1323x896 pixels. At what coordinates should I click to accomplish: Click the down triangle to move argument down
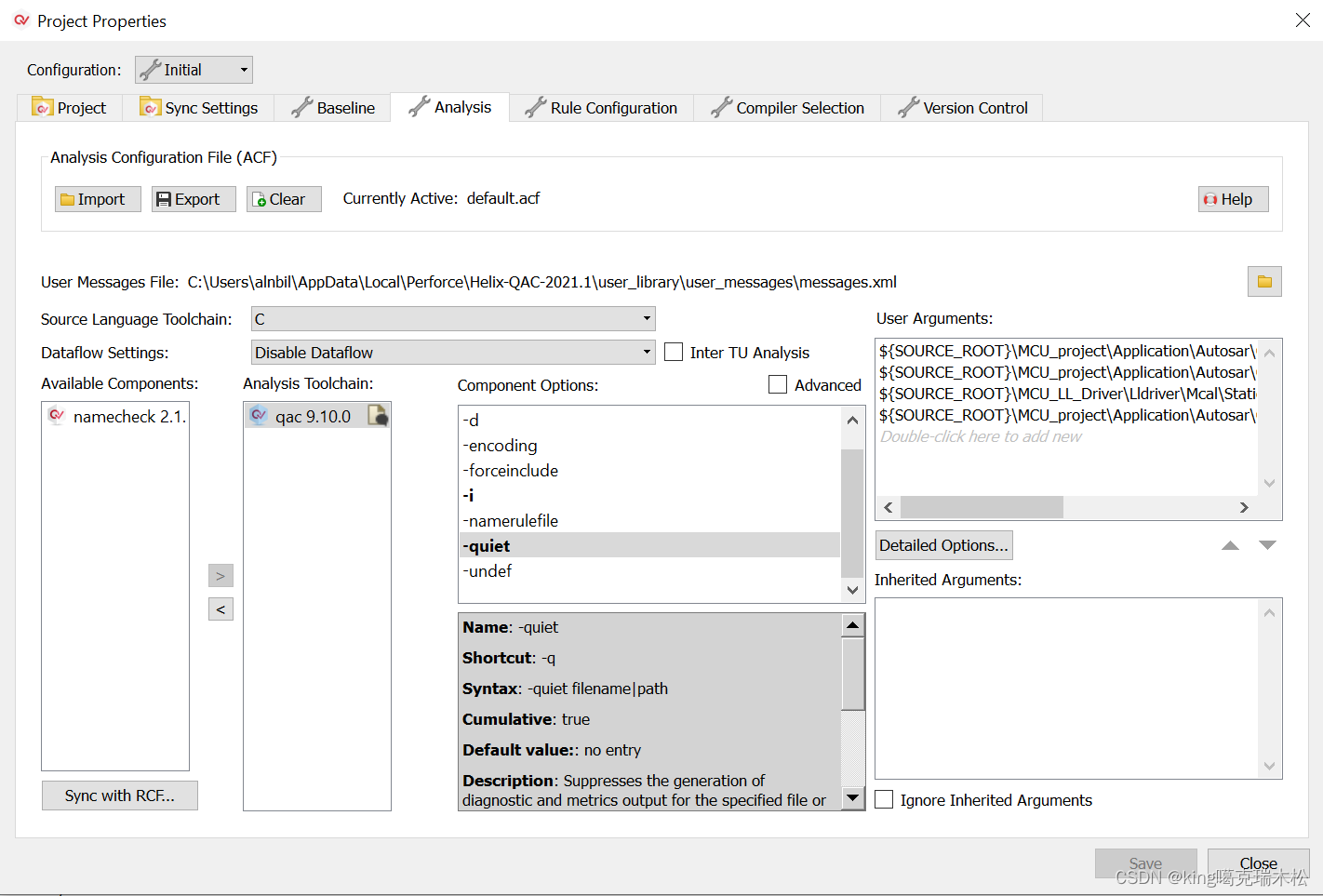click(x=1267, y=545)
